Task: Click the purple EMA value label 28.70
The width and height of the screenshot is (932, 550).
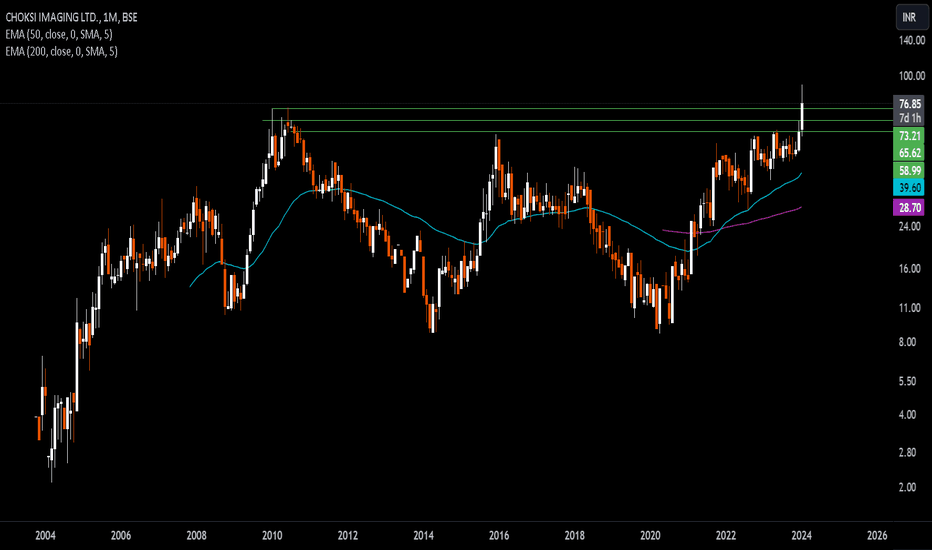Action: [x=909, y=208]
